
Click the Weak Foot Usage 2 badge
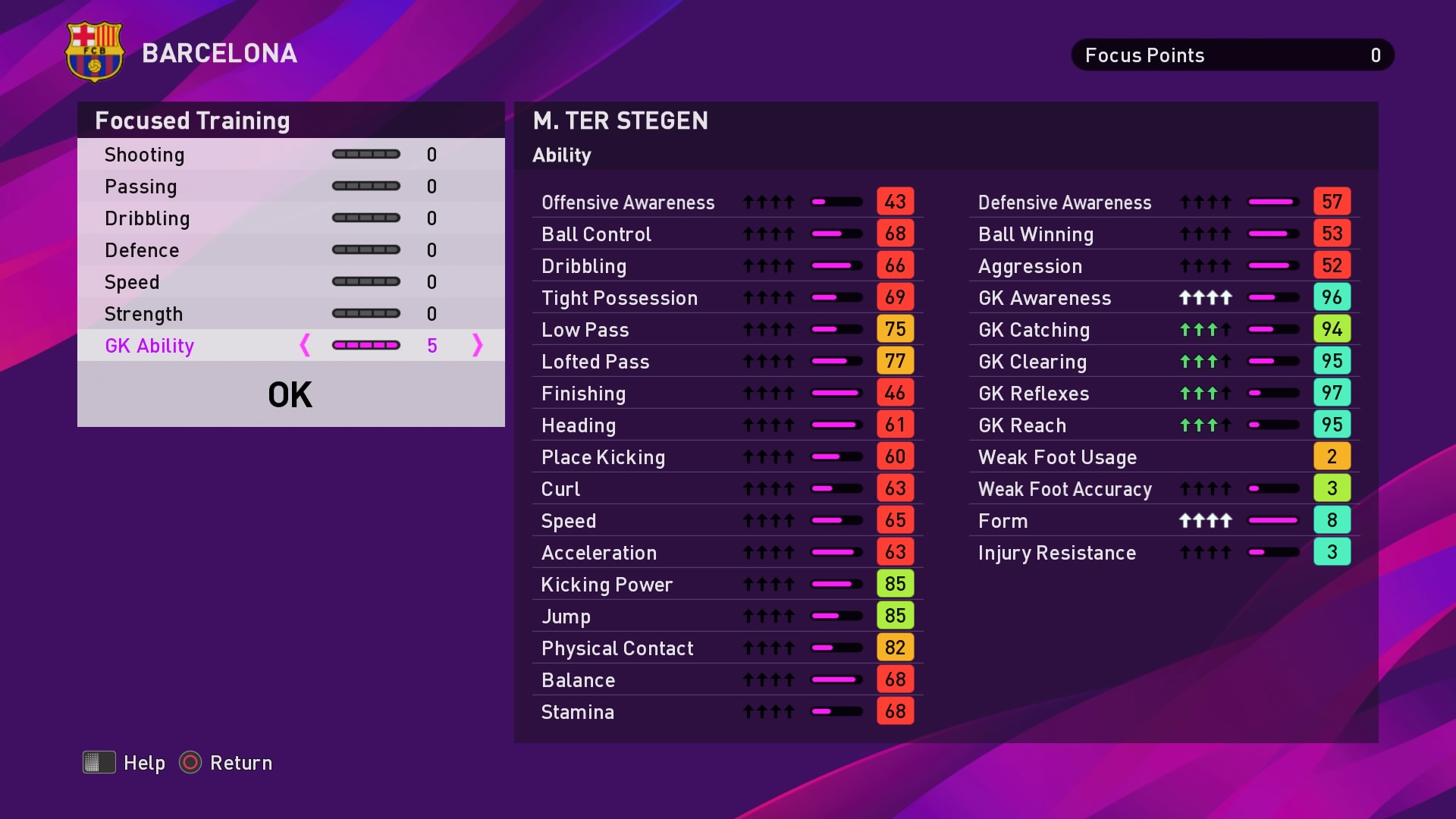click(1332, 457)
